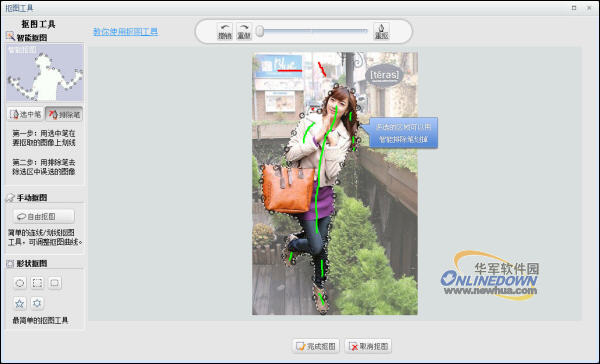
Task: Select the rounded rectangle shape cutout icon
Action: 55,283
